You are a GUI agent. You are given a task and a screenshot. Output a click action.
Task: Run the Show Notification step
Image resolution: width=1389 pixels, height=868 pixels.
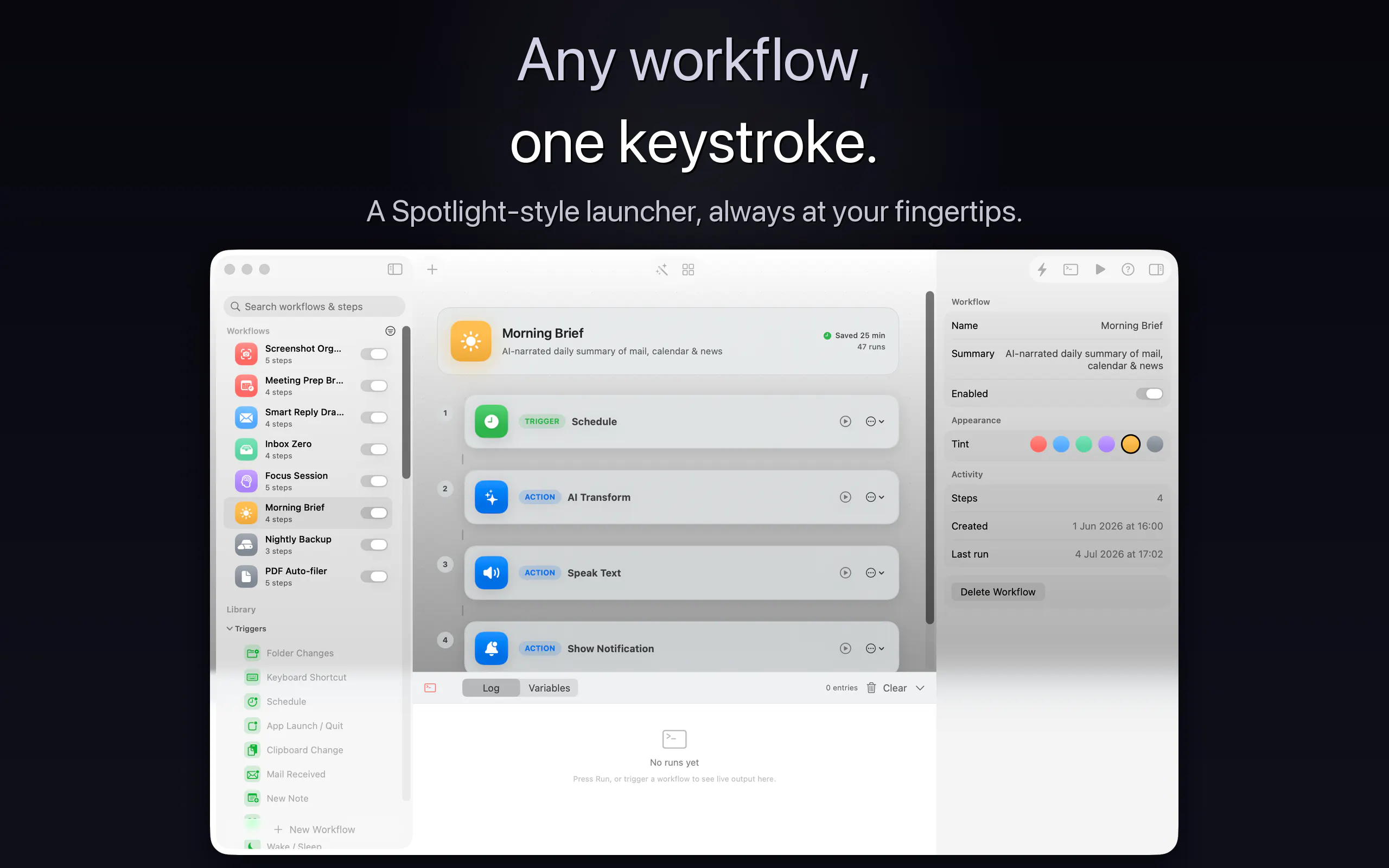[845, 649]
